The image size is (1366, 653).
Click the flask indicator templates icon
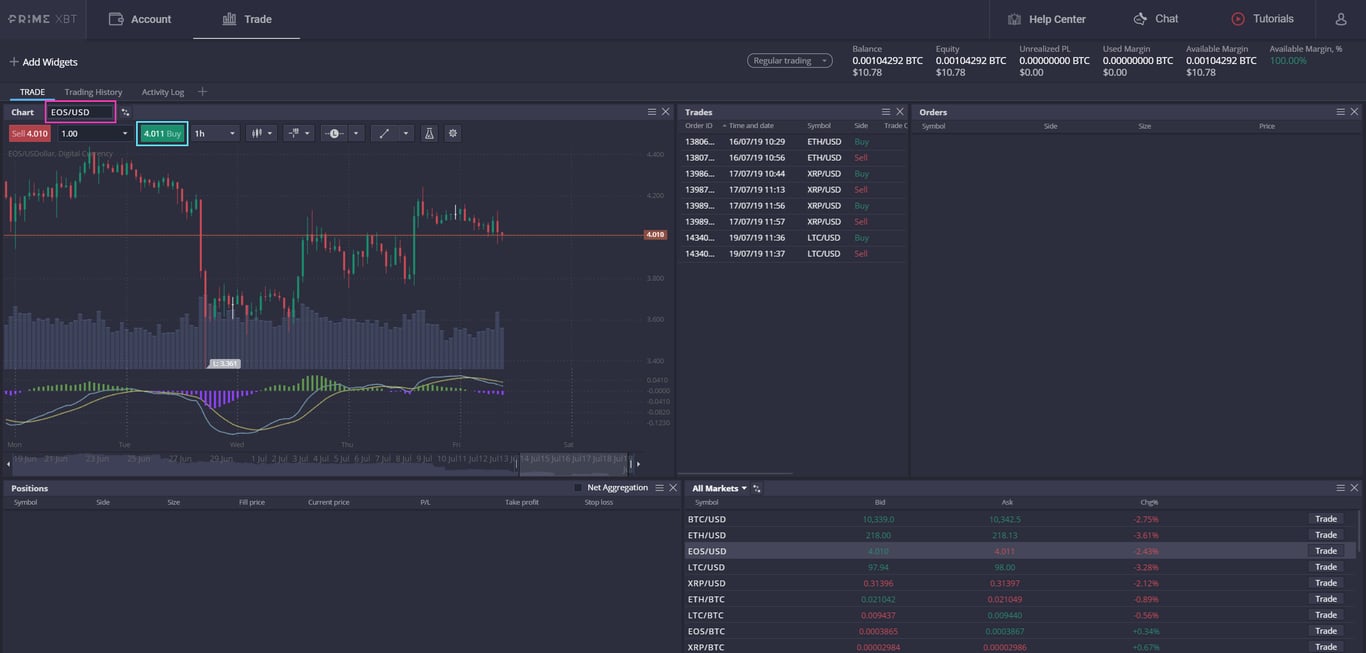click(429, 133)
